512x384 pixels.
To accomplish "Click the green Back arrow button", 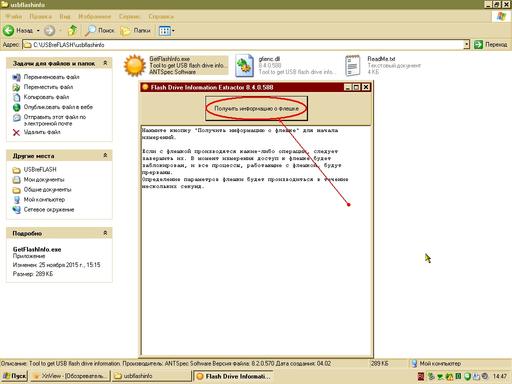I will click(x=9, y=31).
